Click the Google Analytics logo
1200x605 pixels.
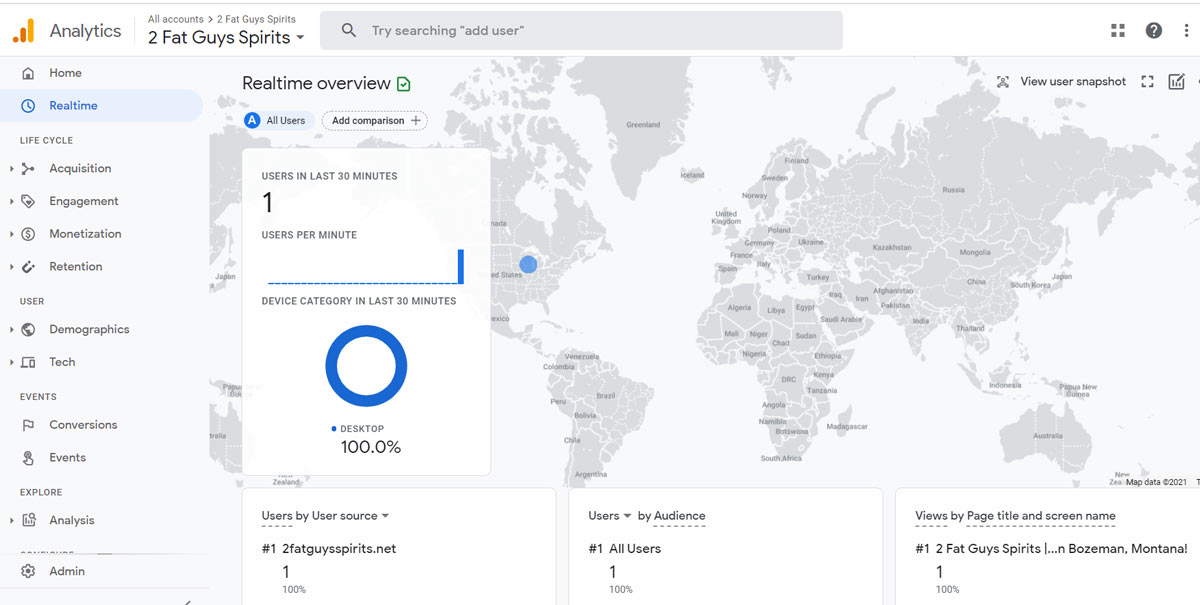pyautogui.click(x=24, y=31)
